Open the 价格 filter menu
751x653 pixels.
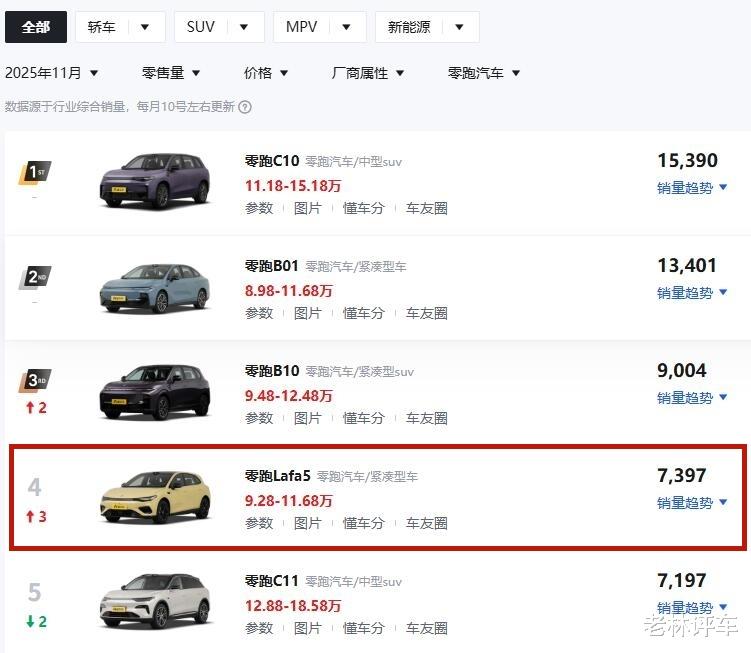[266, 73]
